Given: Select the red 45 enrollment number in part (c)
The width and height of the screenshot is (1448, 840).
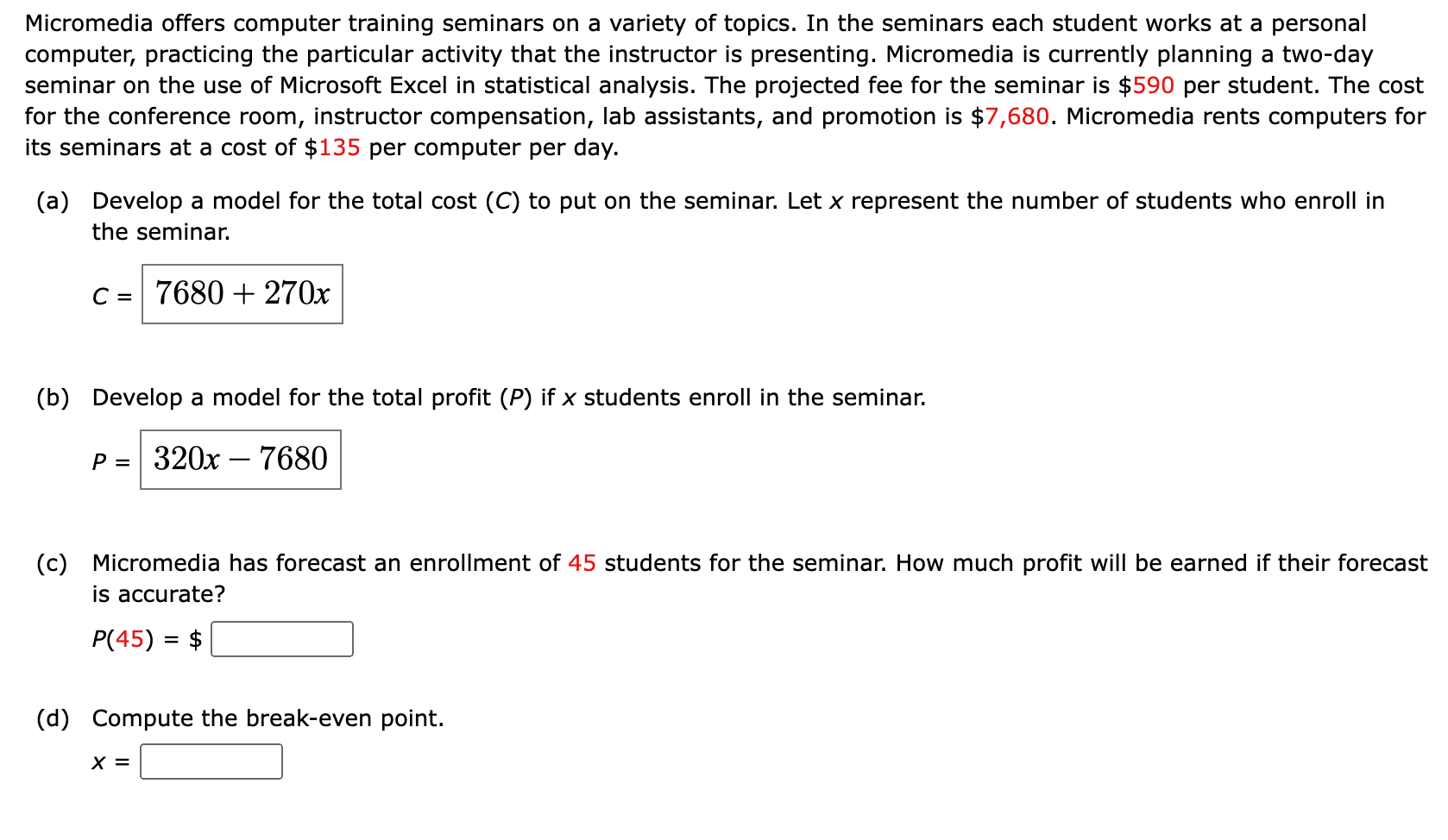Looking at the screenshot, I should (x=583, y=562).
